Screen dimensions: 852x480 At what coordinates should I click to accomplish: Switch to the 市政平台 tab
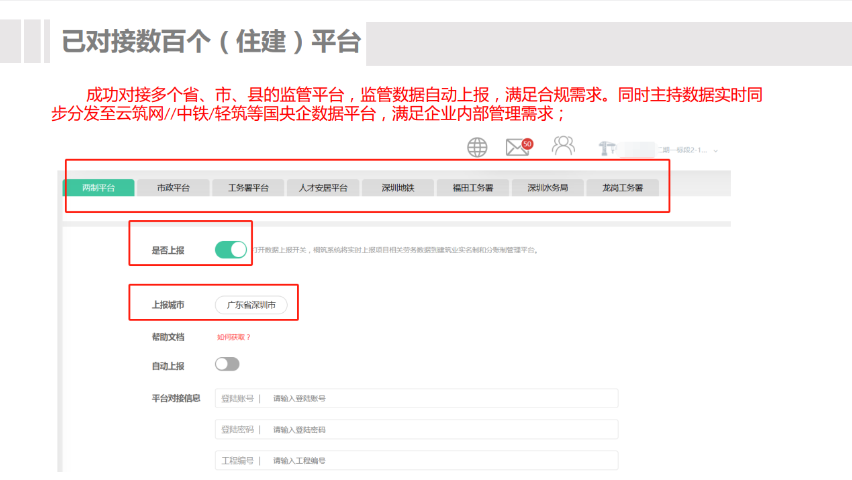tap(173, 188)
